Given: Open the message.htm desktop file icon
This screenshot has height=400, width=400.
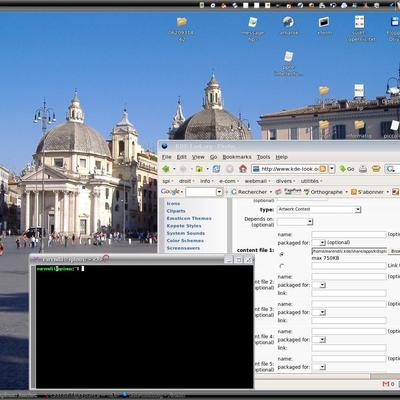Looking at the screenshot, I should point(253,22).
